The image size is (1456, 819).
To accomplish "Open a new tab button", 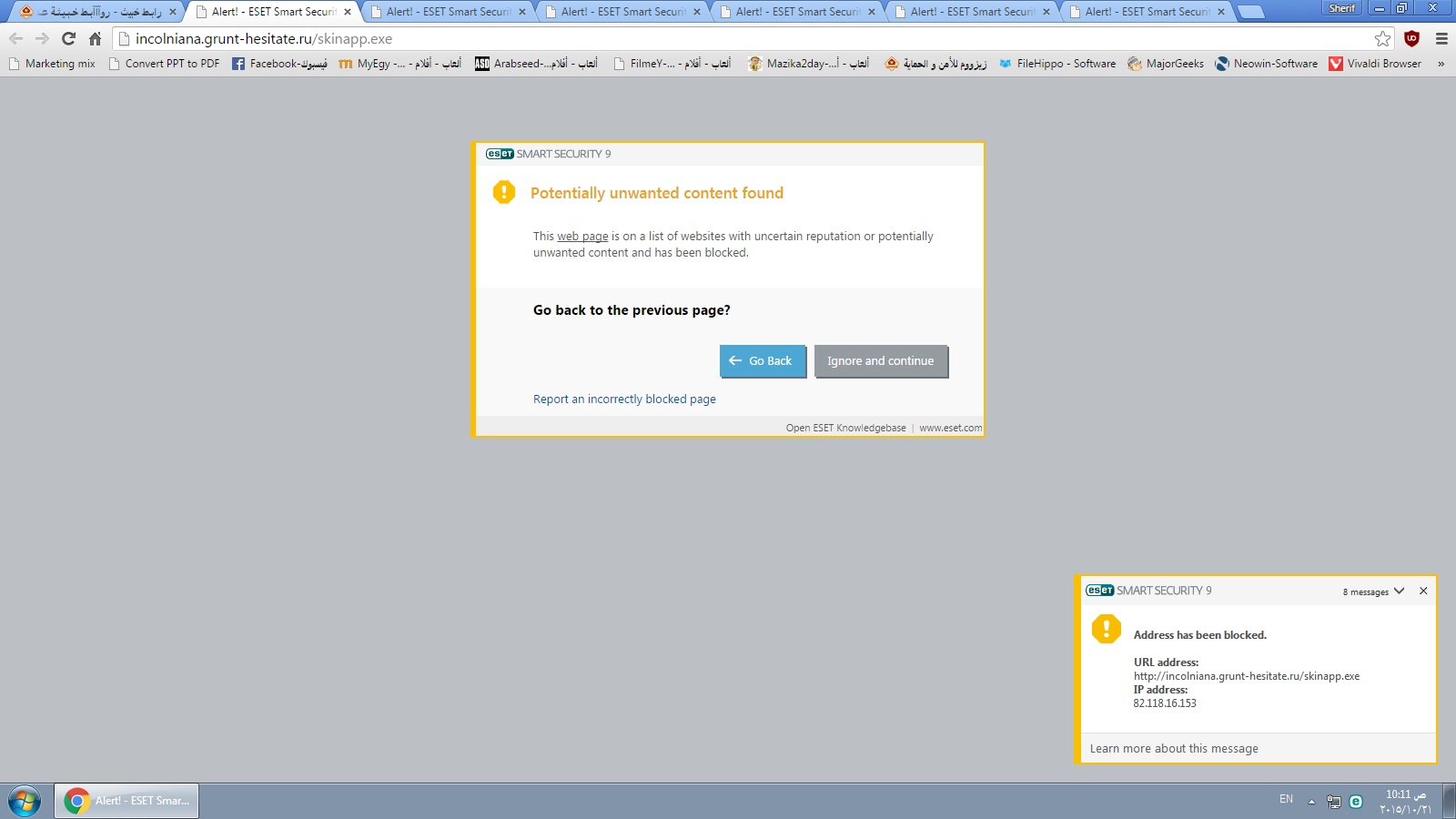I will pos(1251,12).
